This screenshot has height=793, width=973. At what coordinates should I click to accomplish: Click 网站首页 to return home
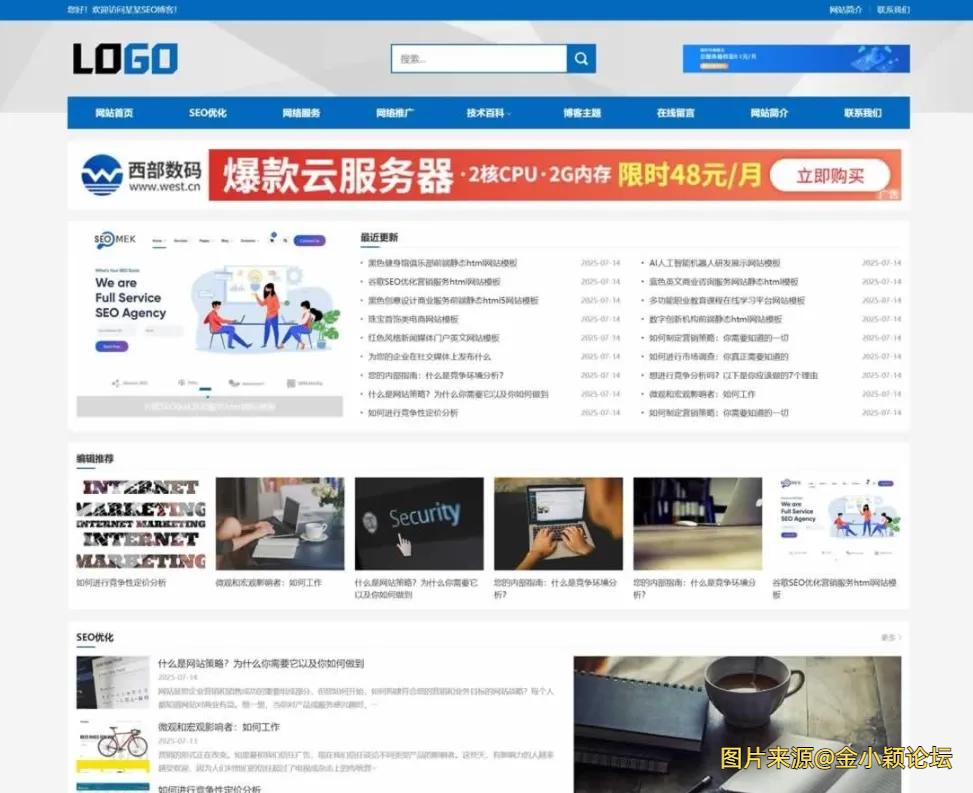click(x=113, y=113)
